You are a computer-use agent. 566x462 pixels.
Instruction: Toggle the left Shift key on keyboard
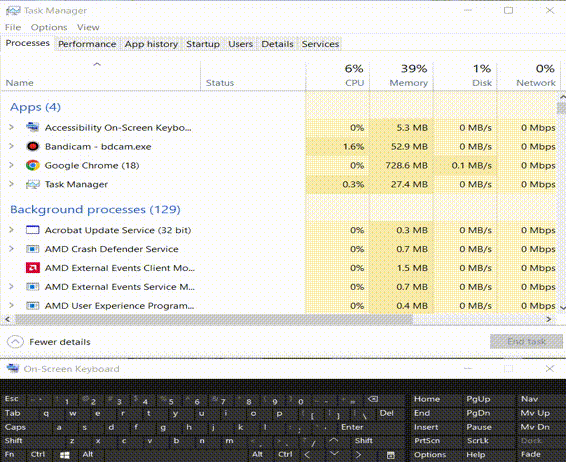(14, 441)
